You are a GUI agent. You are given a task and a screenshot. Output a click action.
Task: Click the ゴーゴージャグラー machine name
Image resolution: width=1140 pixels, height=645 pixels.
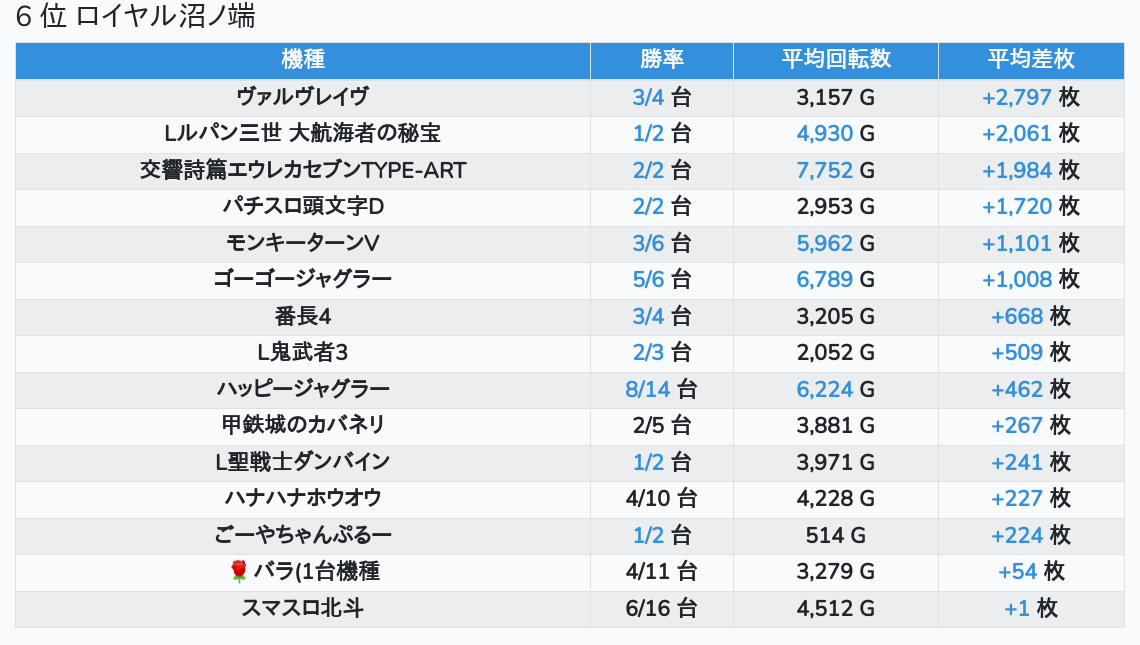(303, 279)
